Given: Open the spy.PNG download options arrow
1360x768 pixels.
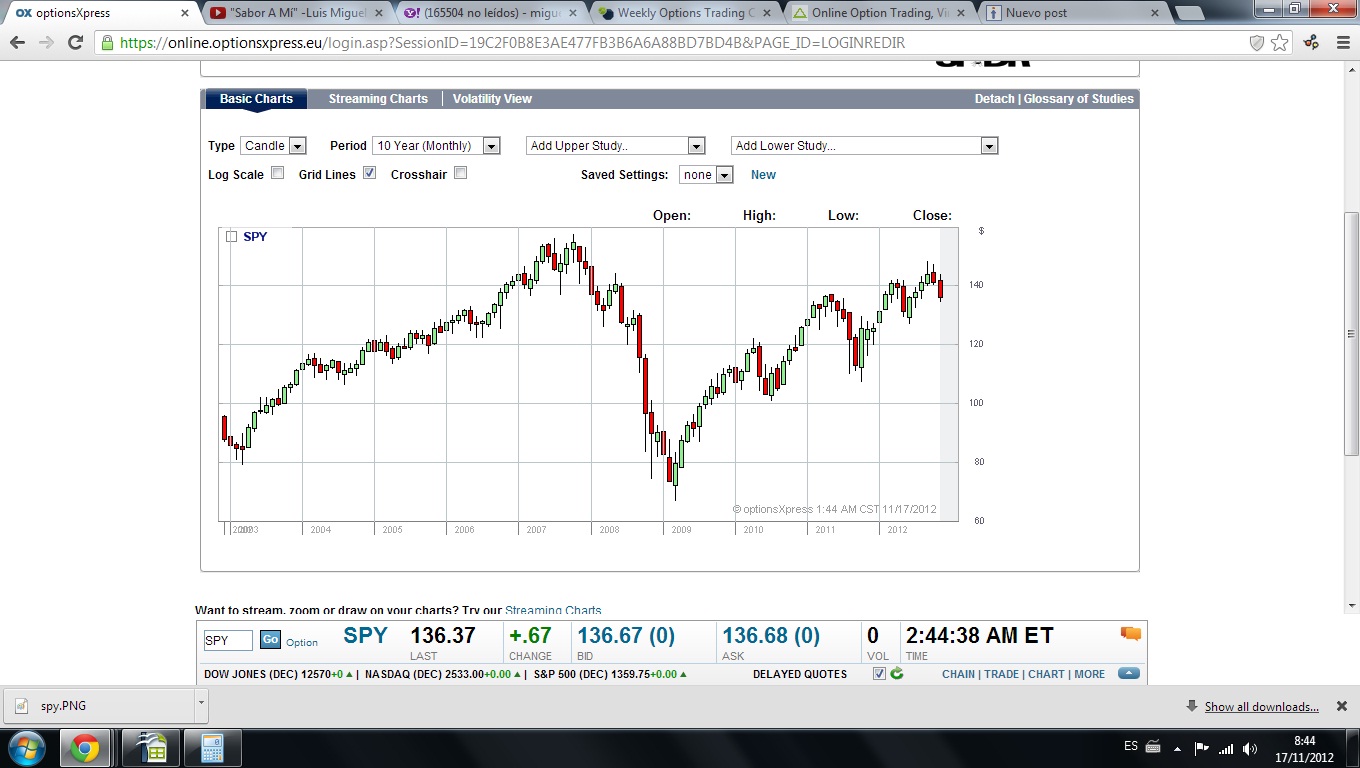Looking at the screenshot, I should pyautogui.click(x=201, y=704).
